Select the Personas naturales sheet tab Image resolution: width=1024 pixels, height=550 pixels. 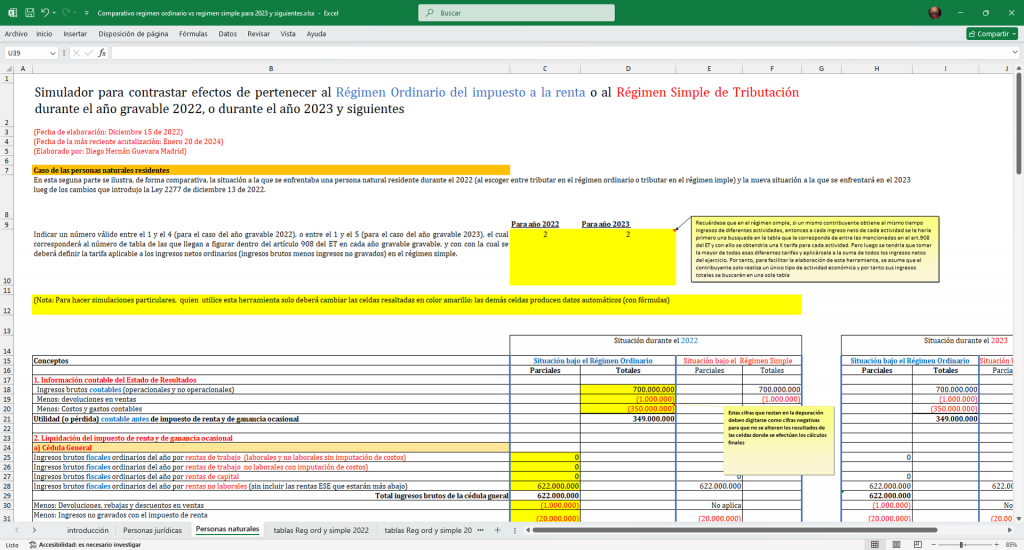227,529
